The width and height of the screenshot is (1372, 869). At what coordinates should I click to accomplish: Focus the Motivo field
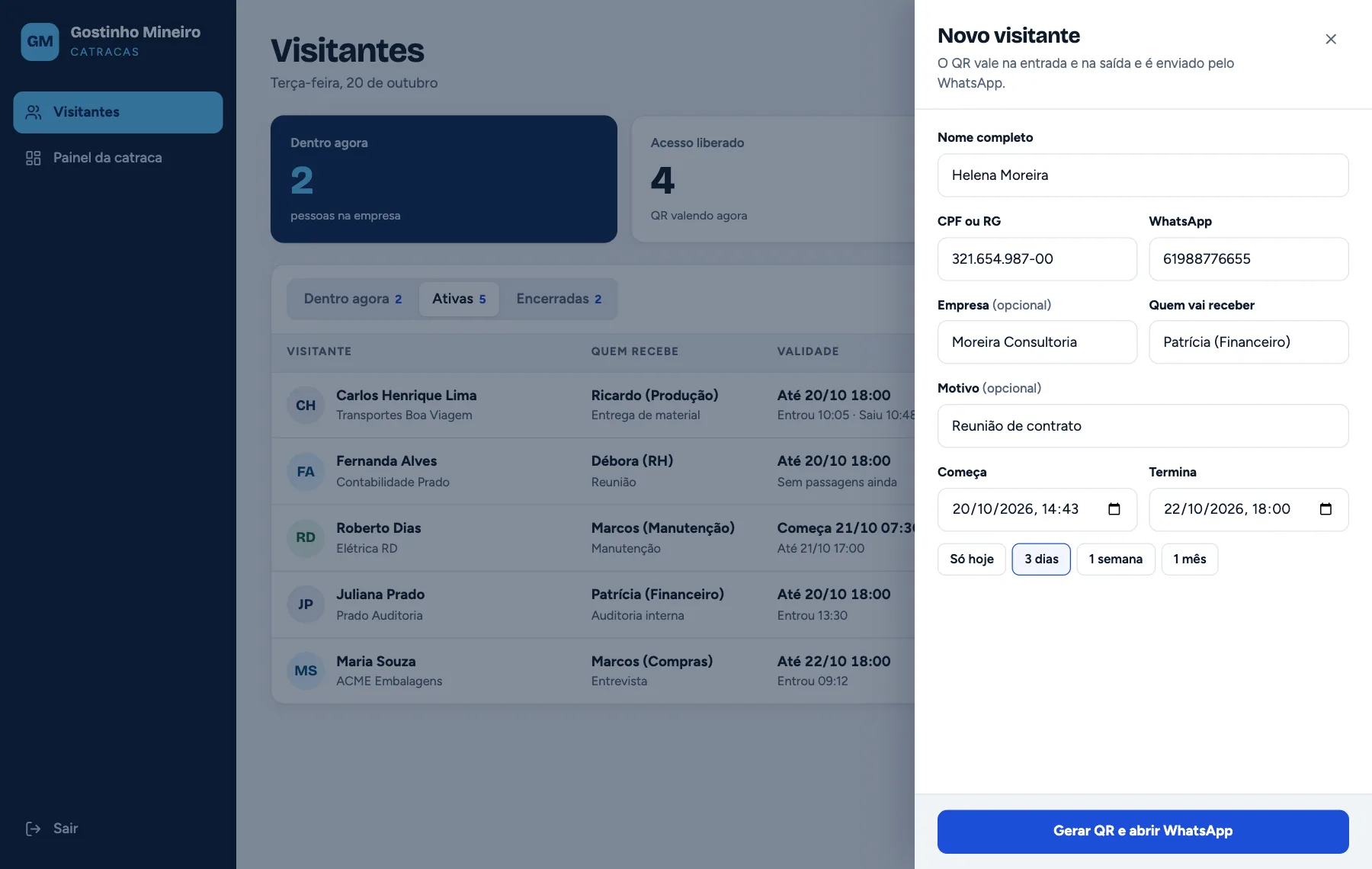(x=1143, y=426)
